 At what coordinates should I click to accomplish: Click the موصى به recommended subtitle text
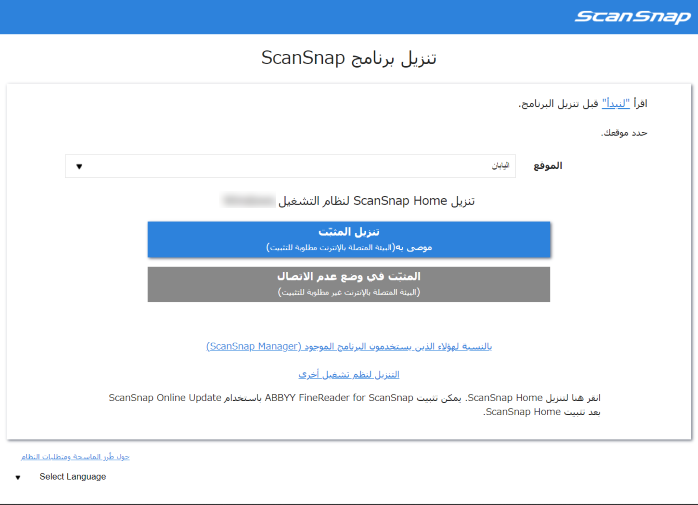[x=349, y=247]
